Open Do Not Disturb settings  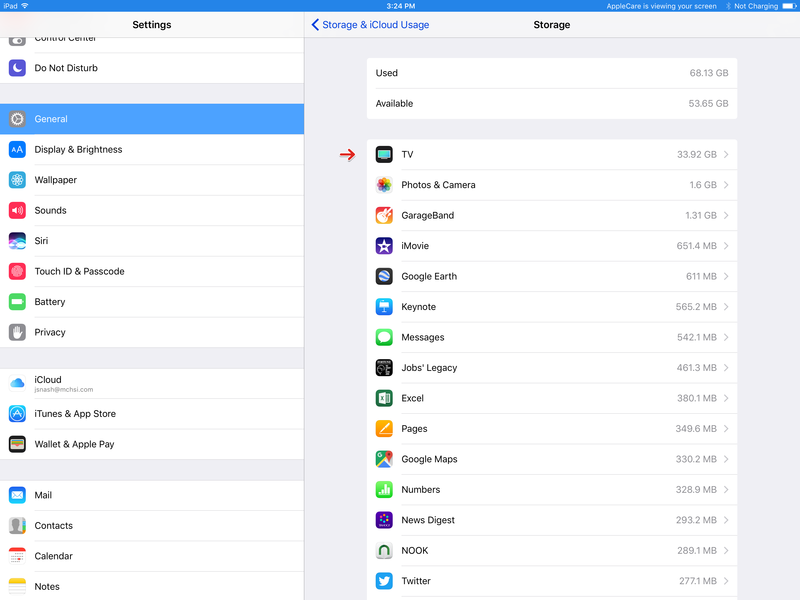(152, 68)
